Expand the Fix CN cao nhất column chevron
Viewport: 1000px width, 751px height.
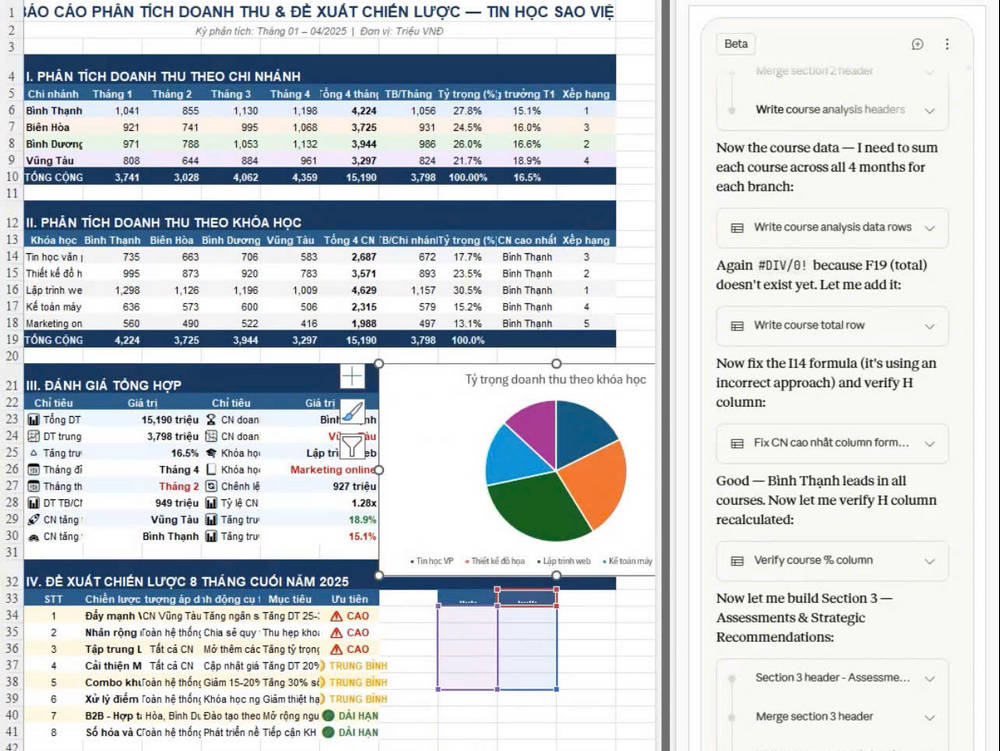point(929,443)
